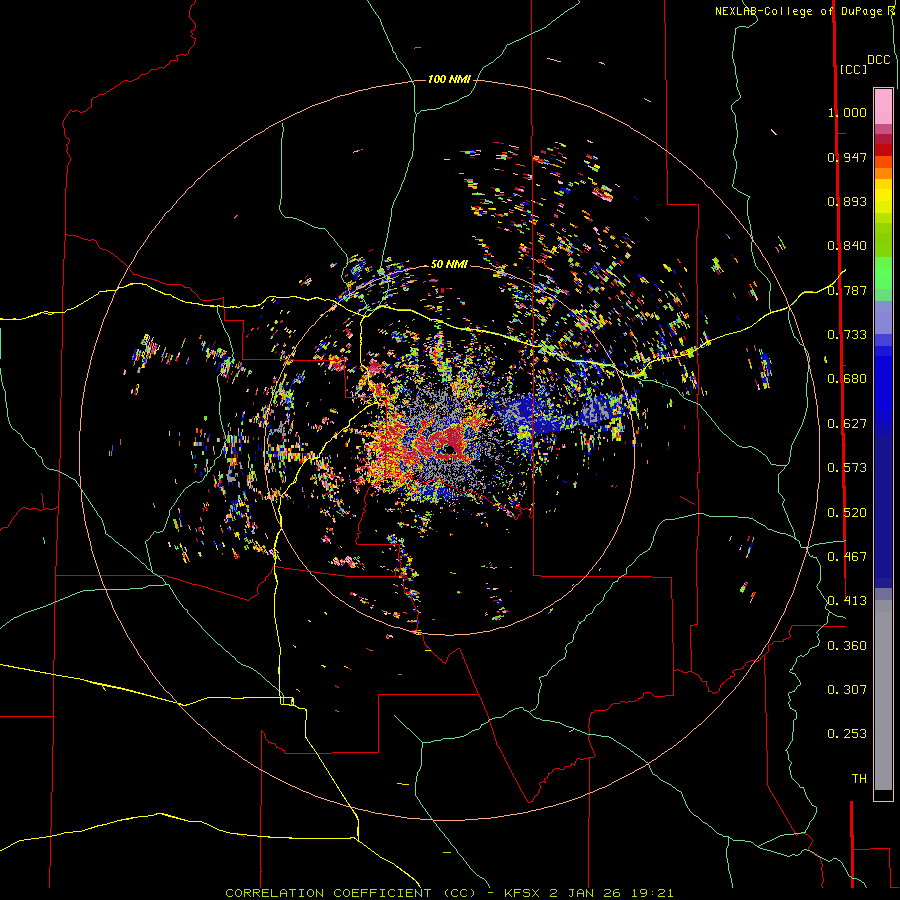Click the 2 JAN 26 date text
This screenshot has height=900, width=900.
click(x=583, y=893)
